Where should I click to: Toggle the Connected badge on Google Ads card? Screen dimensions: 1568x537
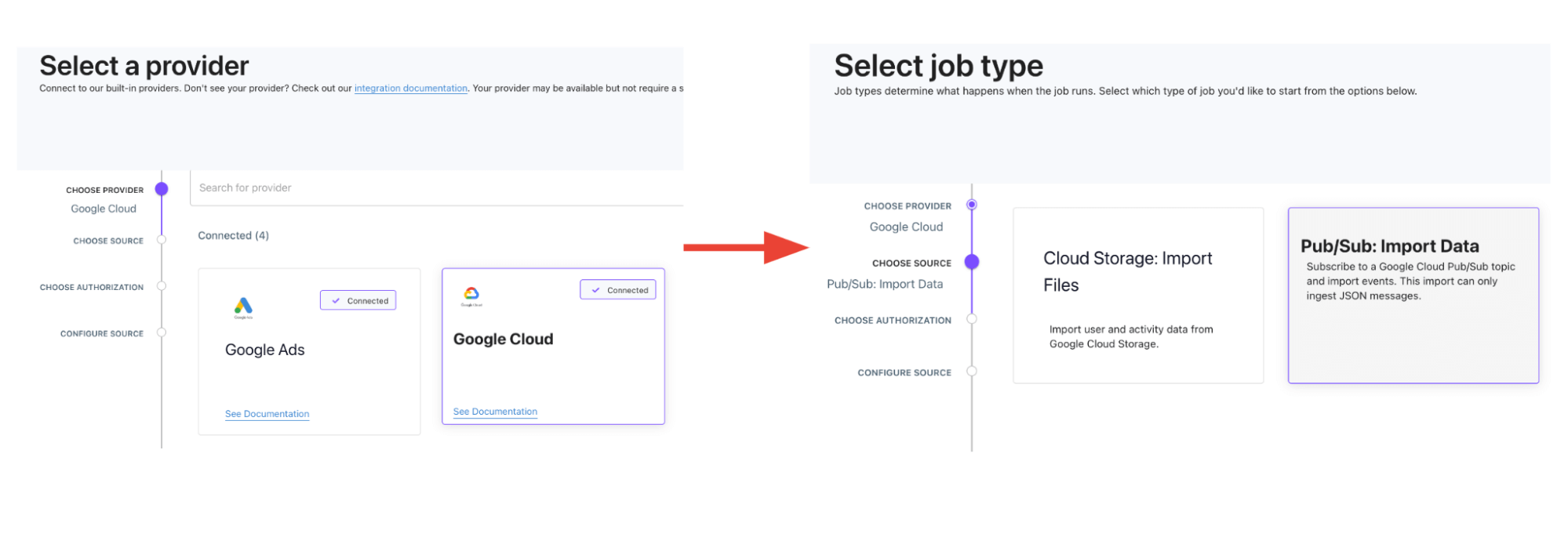358,300
